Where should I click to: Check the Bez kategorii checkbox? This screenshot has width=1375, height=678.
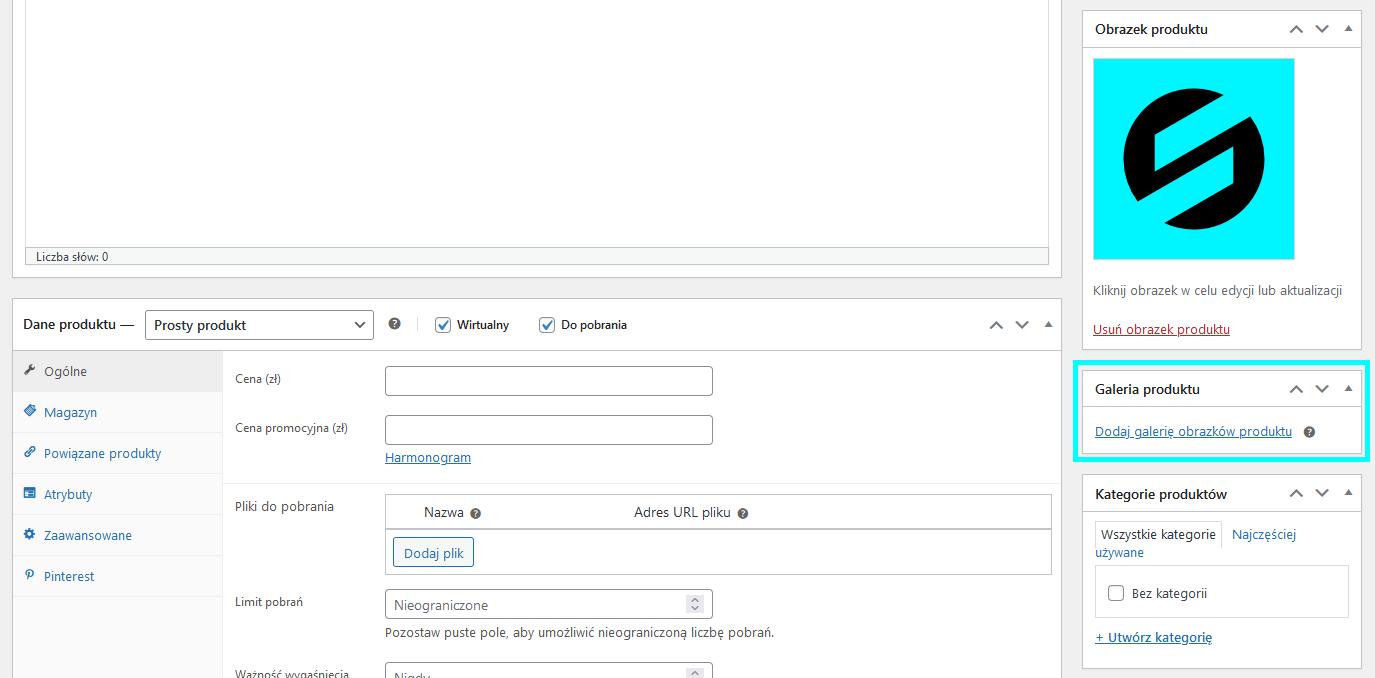click(x=1116, y=592)
